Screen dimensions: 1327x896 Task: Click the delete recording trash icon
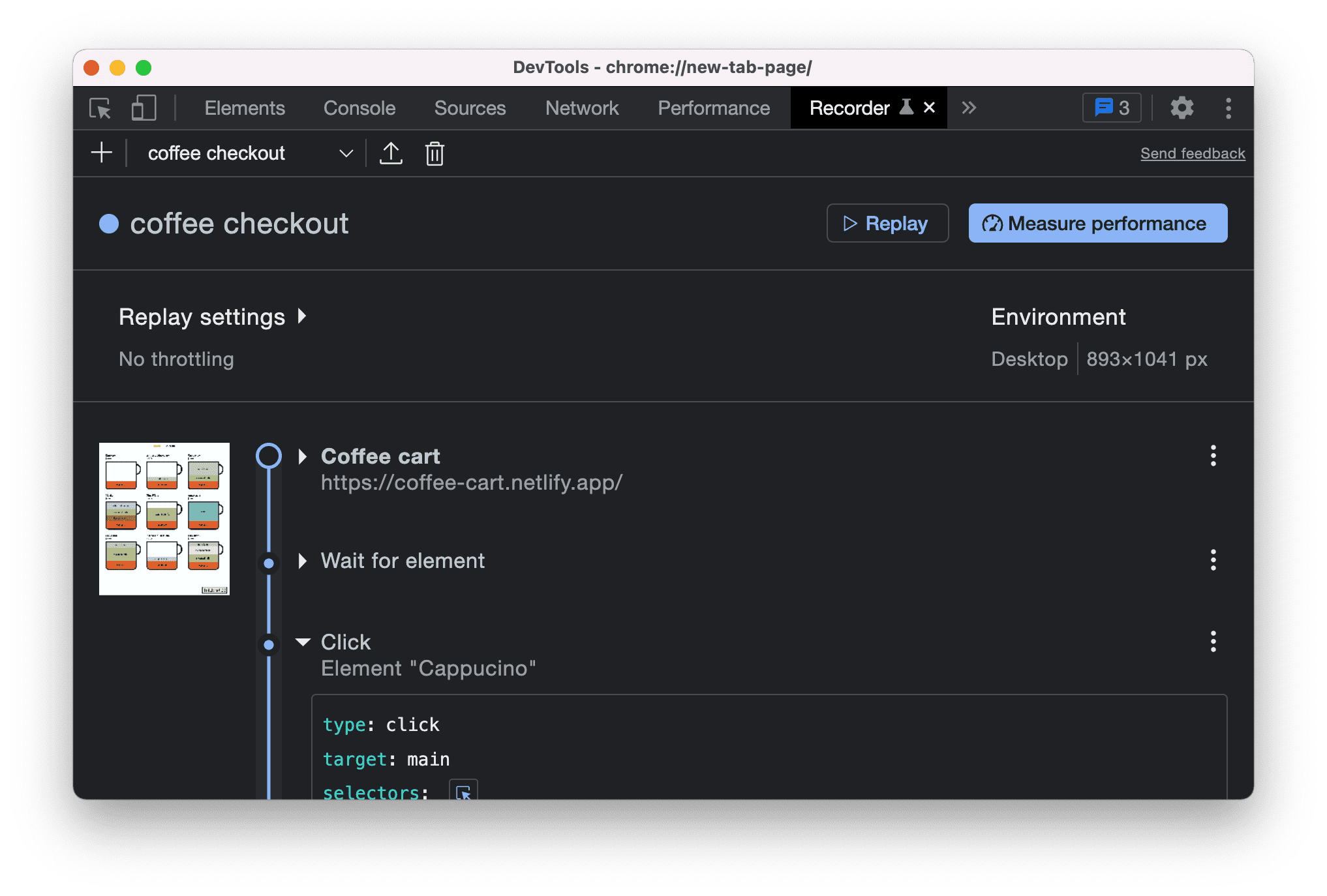tap(434, 153)
